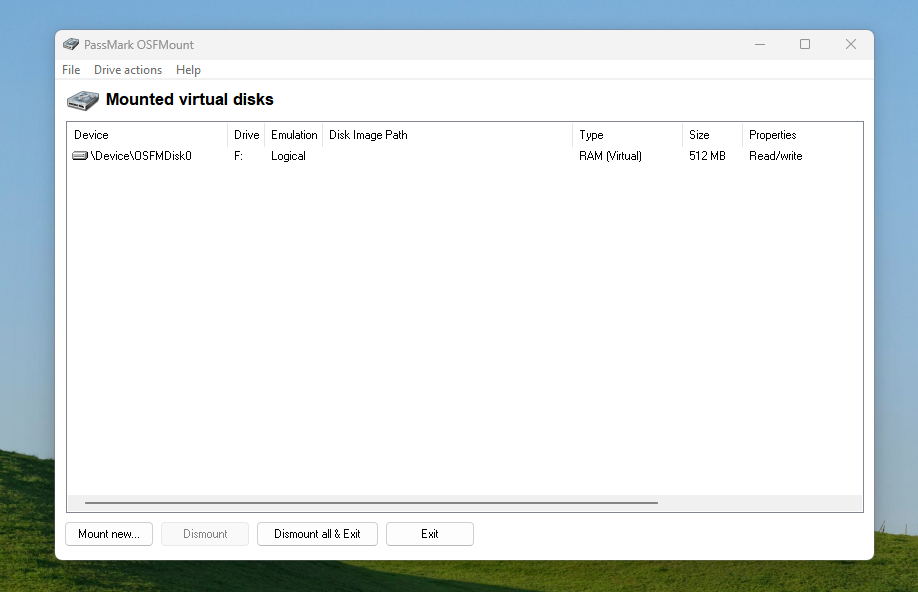This screenshot has height=592, width=918.
Task: Click the Disk Image Path column header
Action: (447, 135)
